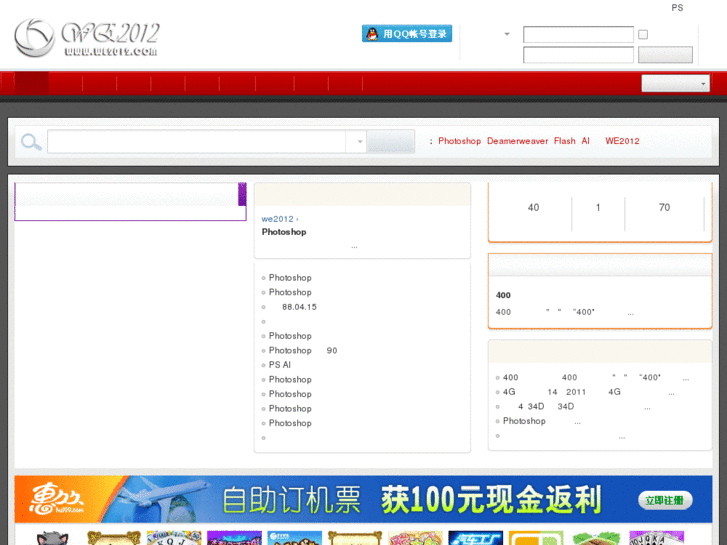This screenshot has height=545, width=727.
Task: Click the stat value 40
Action: coord(533,207)
